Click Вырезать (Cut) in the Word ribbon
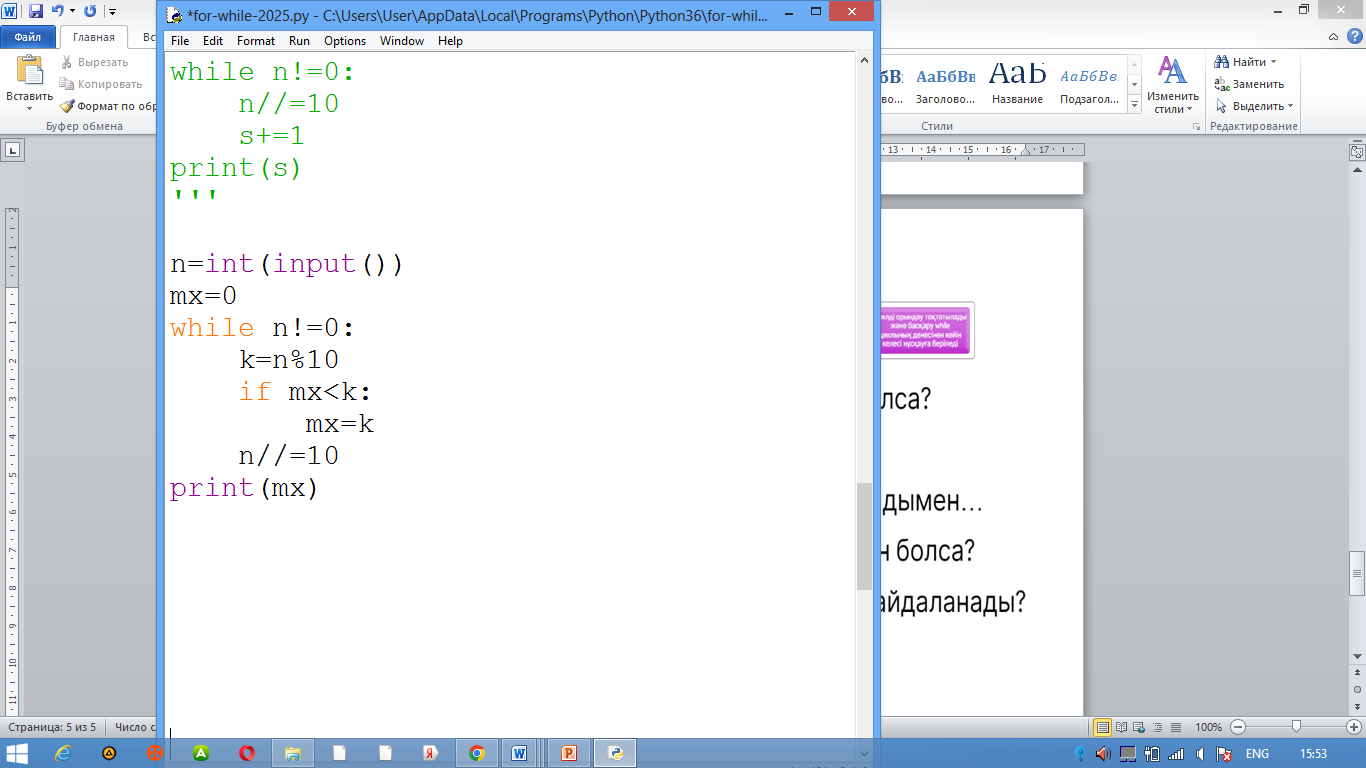 click(x=94, y=62)
